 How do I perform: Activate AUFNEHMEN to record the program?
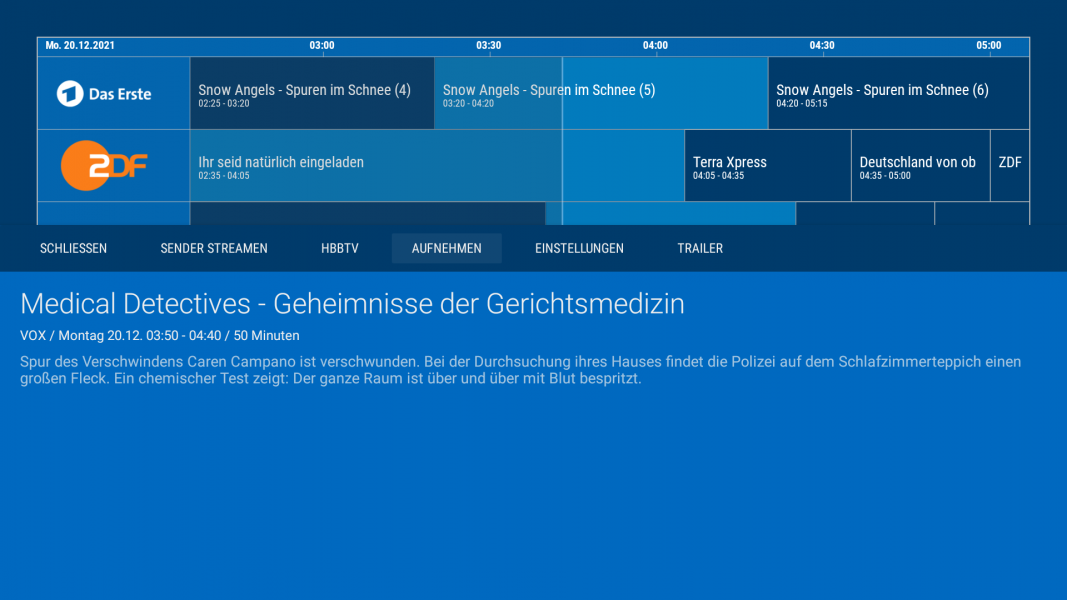(446, 248)
